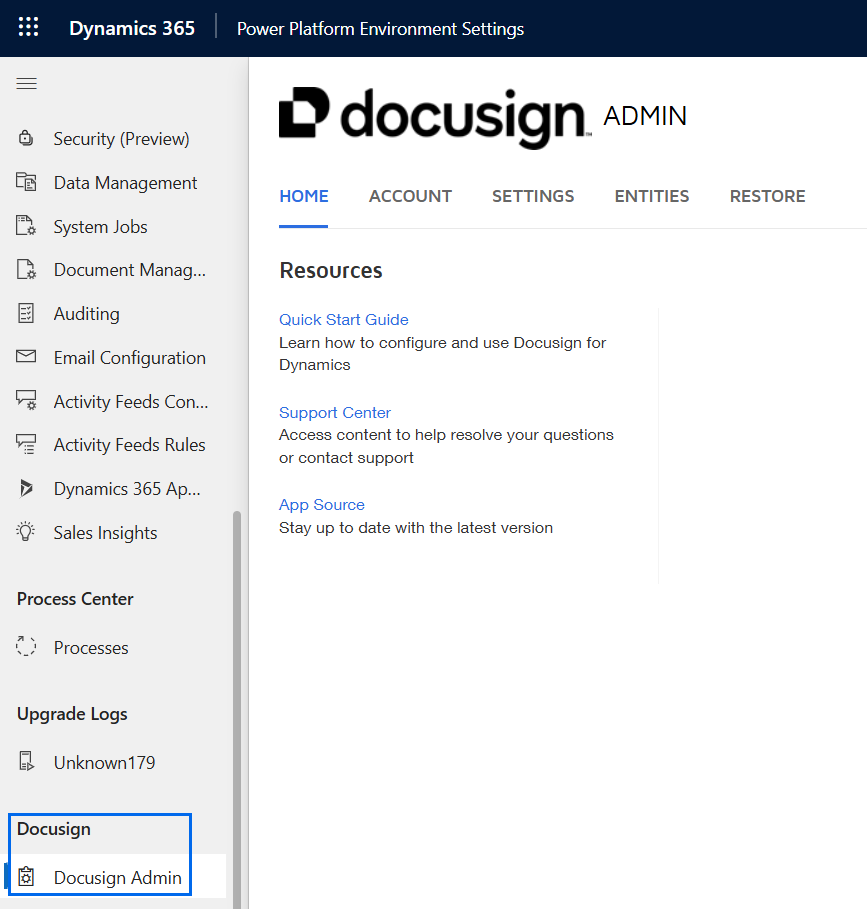
Task: Click the Sales Insights lightbulb icon
Action: click(x=26, y=532)
